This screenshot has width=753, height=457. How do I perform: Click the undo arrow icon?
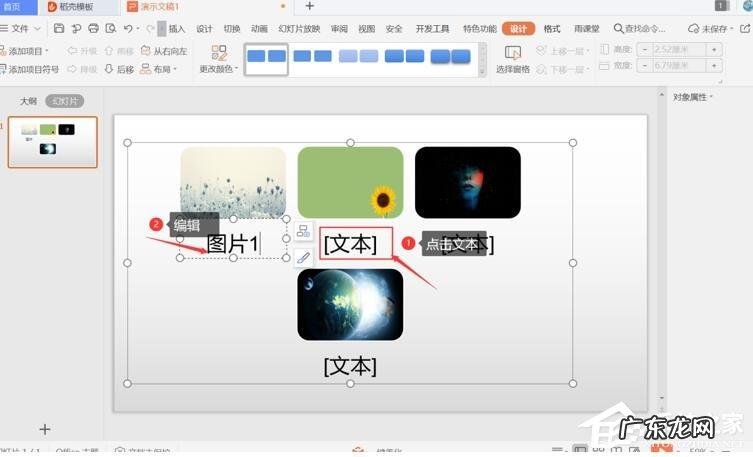click(x=128, y=28)
